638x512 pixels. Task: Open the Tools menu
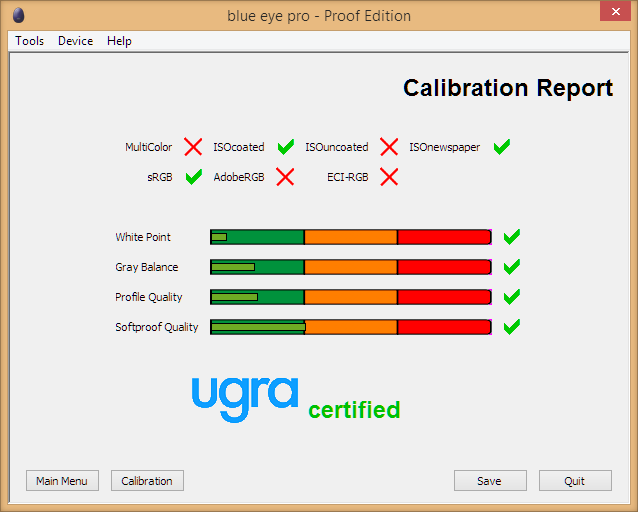coord(29,41)
